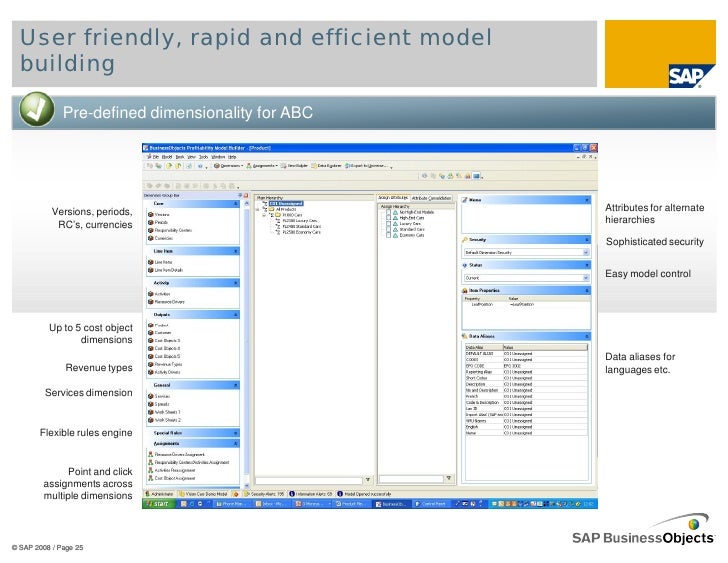The height and width of the screenshot is (563, 728).
Task: Open the Customer dimension under Outputs
Action: click(159, 332)
